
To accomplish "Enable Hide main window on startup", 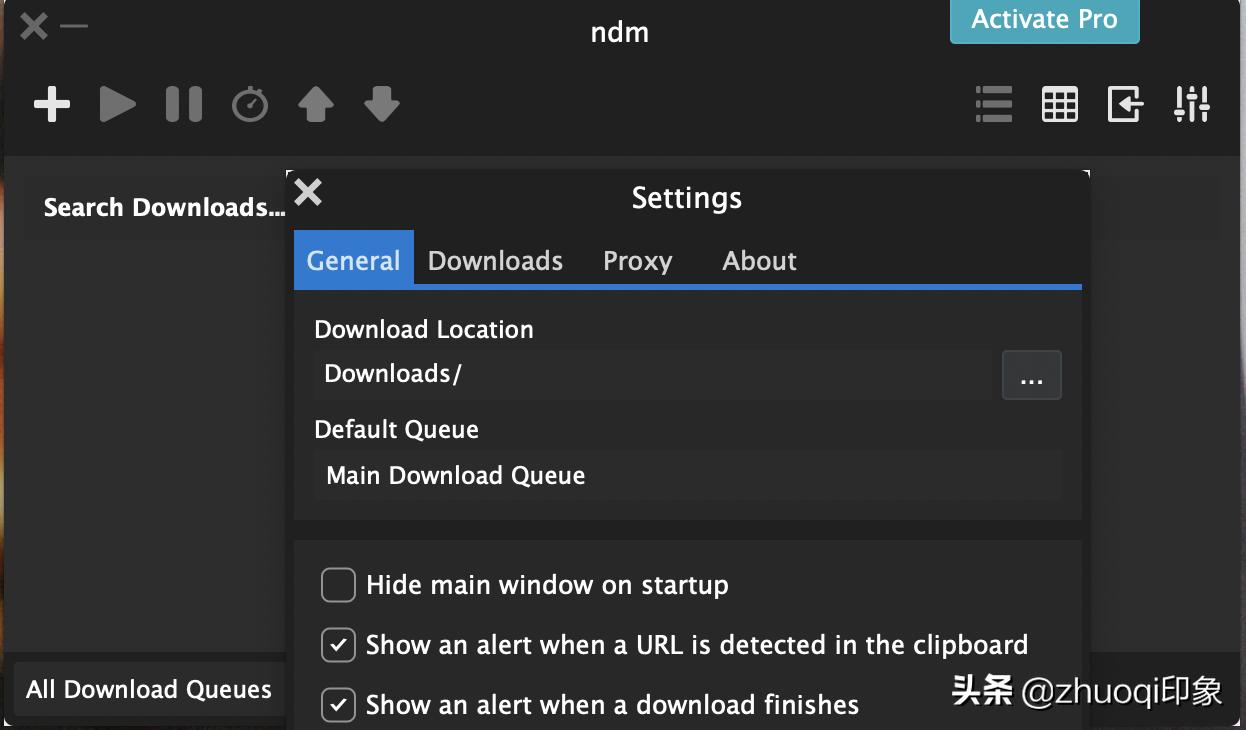I will pos(338,585).
